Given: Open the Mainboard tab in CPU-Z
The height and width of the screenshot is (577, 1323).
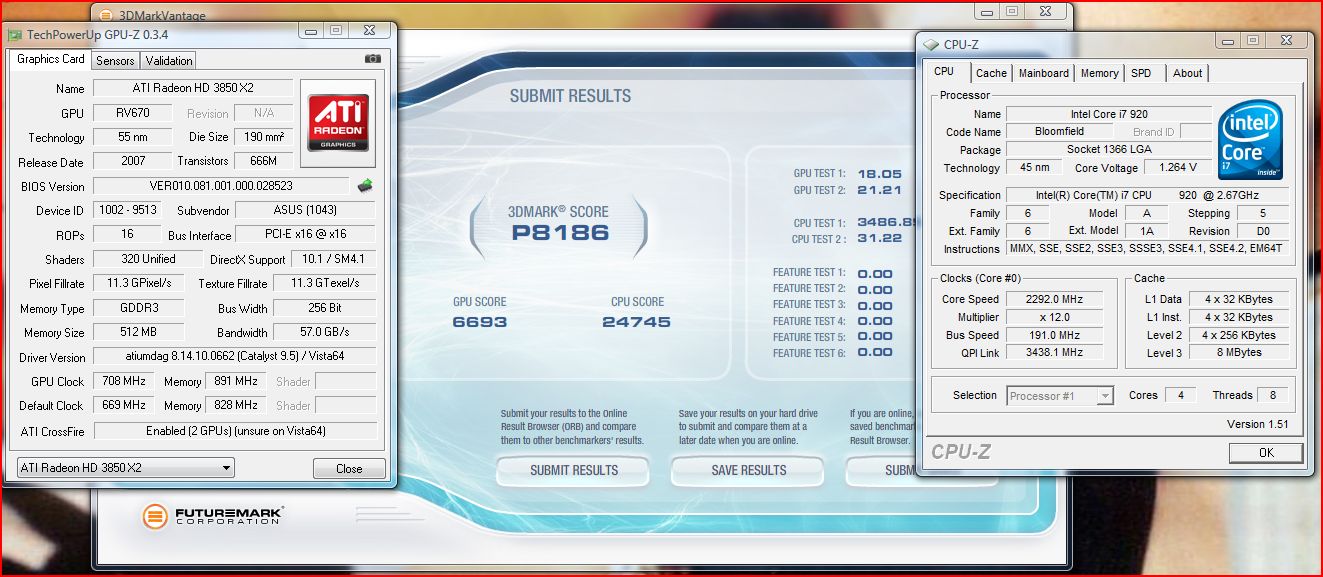Looking at the screenshot, I should pyautogui.click(x=1044, y=73).
